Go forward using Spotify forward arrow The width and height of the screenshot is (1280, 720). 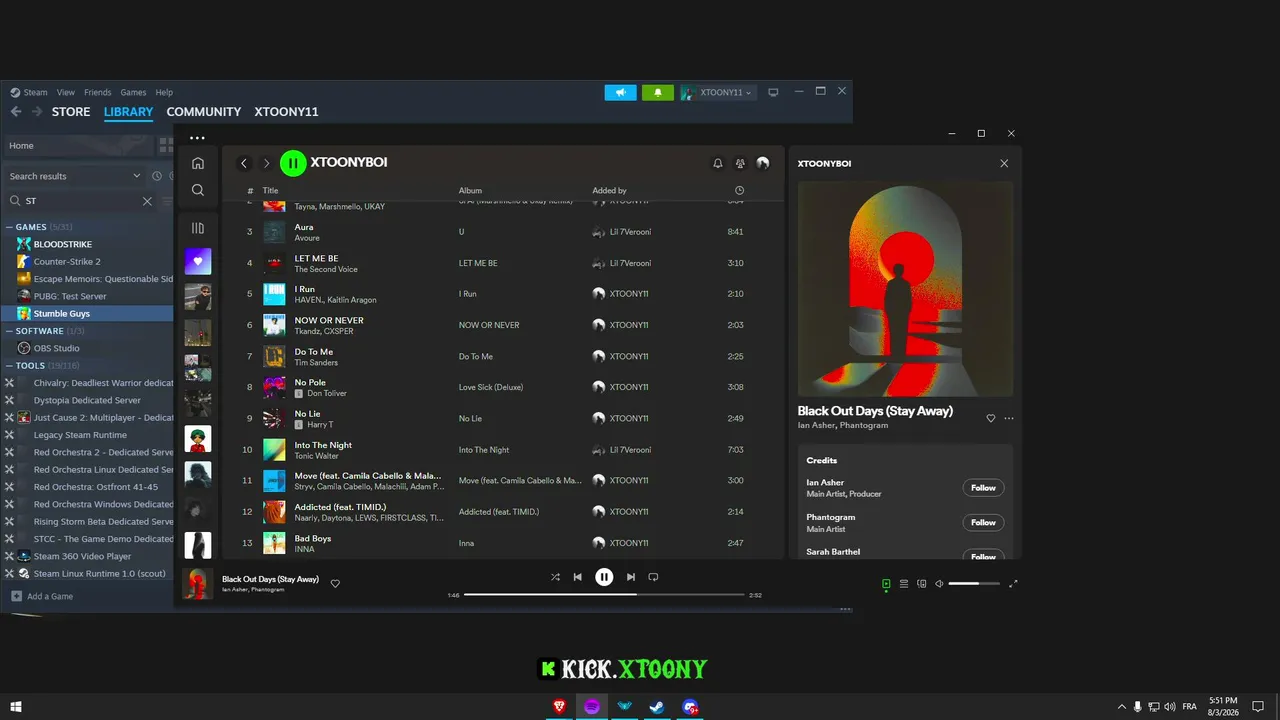point(266,163)
